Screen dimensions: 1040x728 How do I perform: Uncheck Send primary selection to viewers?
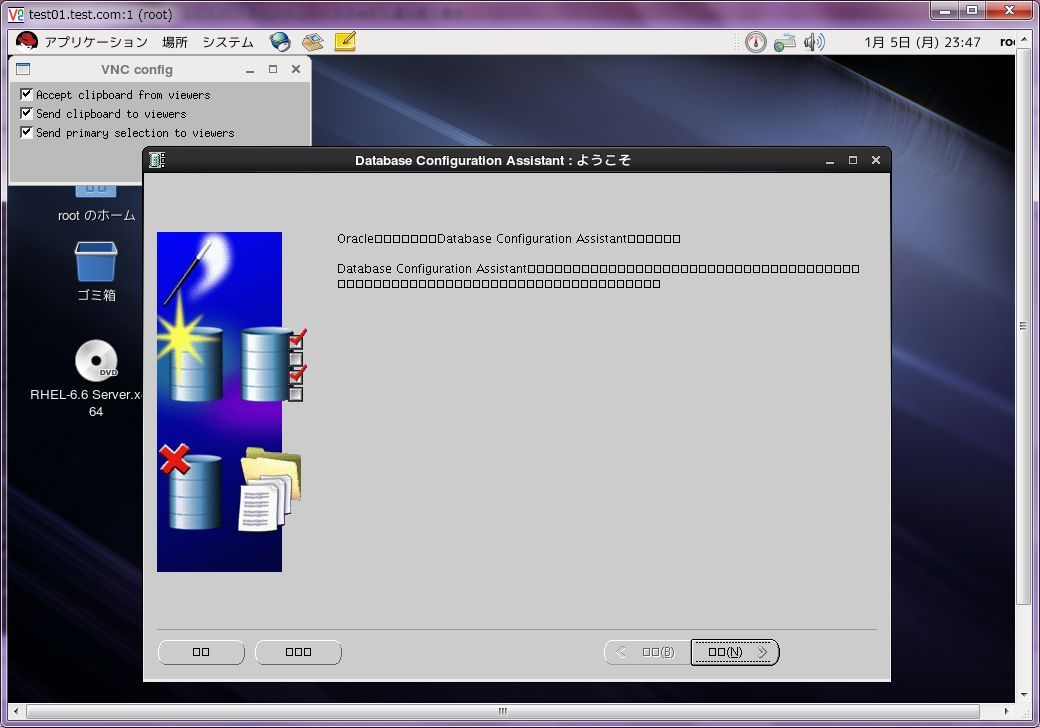[27, 132]
